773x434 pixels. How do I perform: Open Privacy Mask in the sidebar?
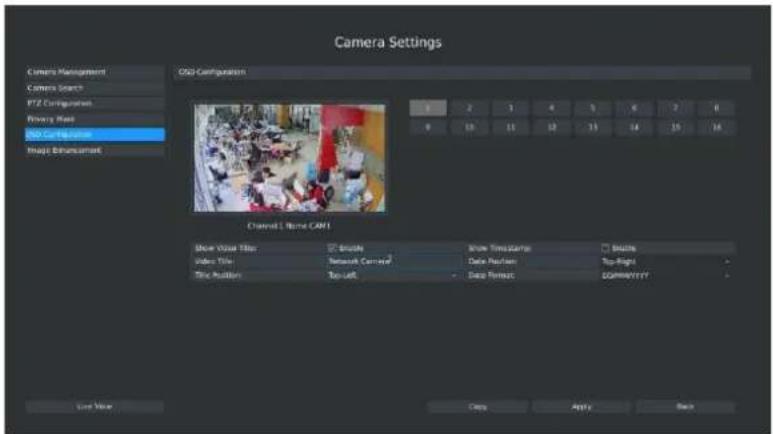(x=95, y=119)
